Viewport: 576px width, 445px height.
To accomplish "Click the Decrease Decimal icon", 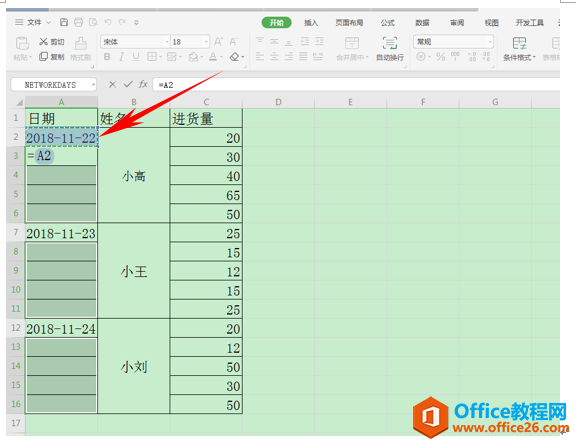I will pyautogui.click(x=486, y=57).
